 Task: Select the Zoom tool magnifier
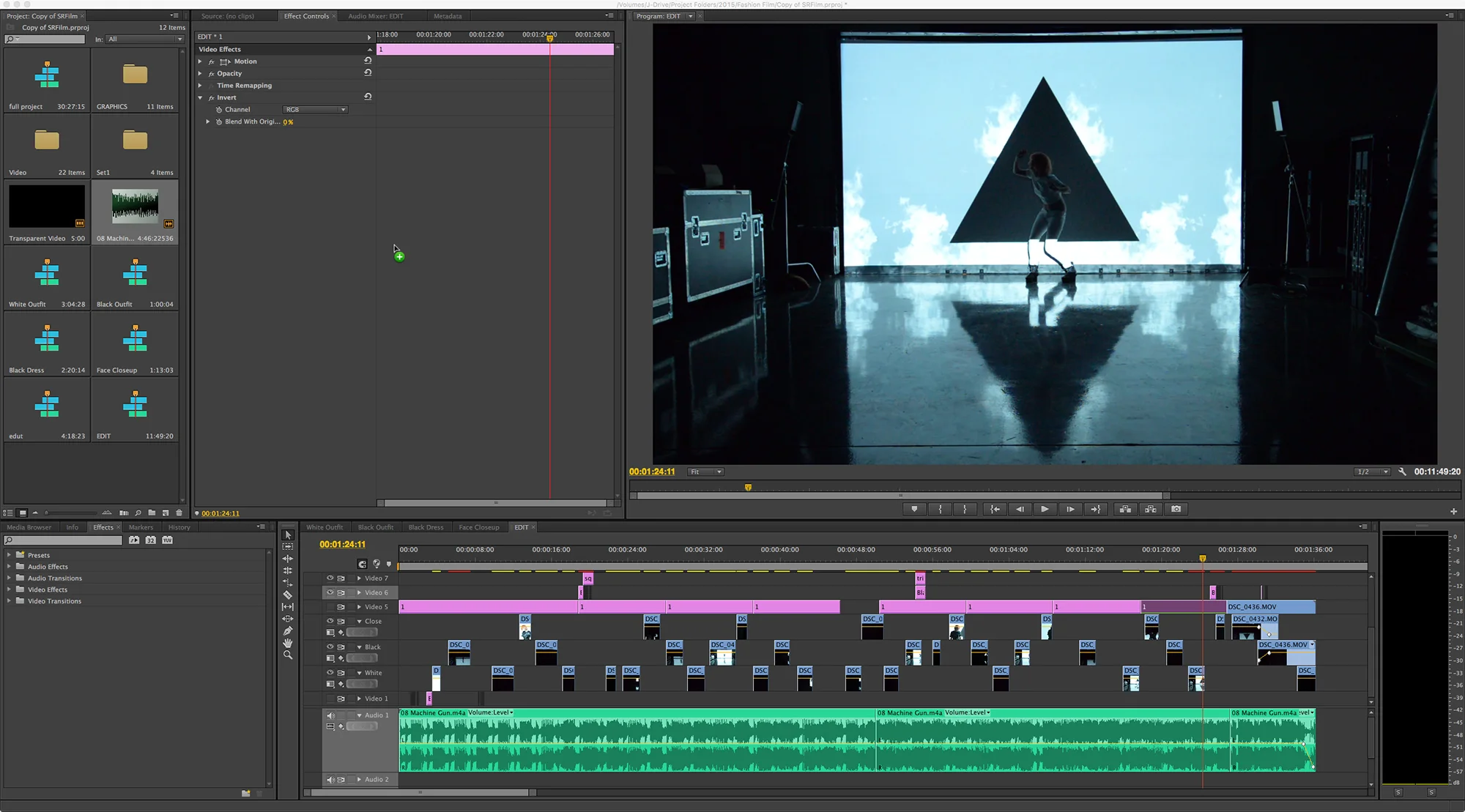(287, 655)
